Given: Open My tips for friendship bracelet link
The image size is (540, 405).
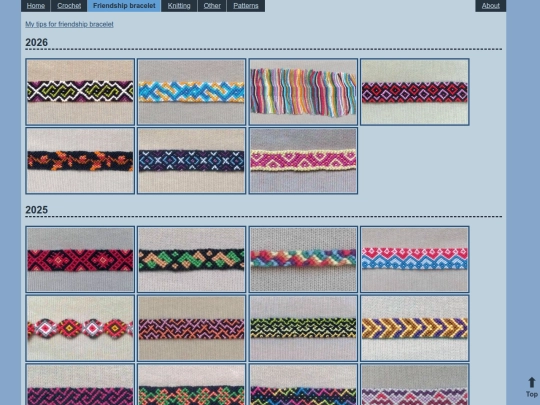Looking at the screenshot, I should coord(69,24).
